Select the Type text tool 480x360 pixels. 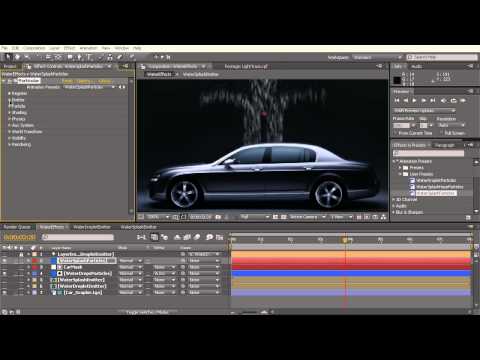[89, 57]
